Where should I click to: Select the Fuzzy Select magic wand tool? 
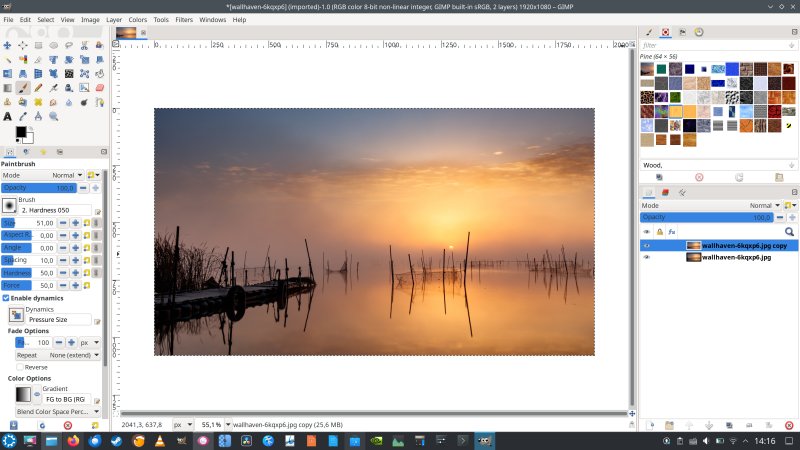click(8, 60)
